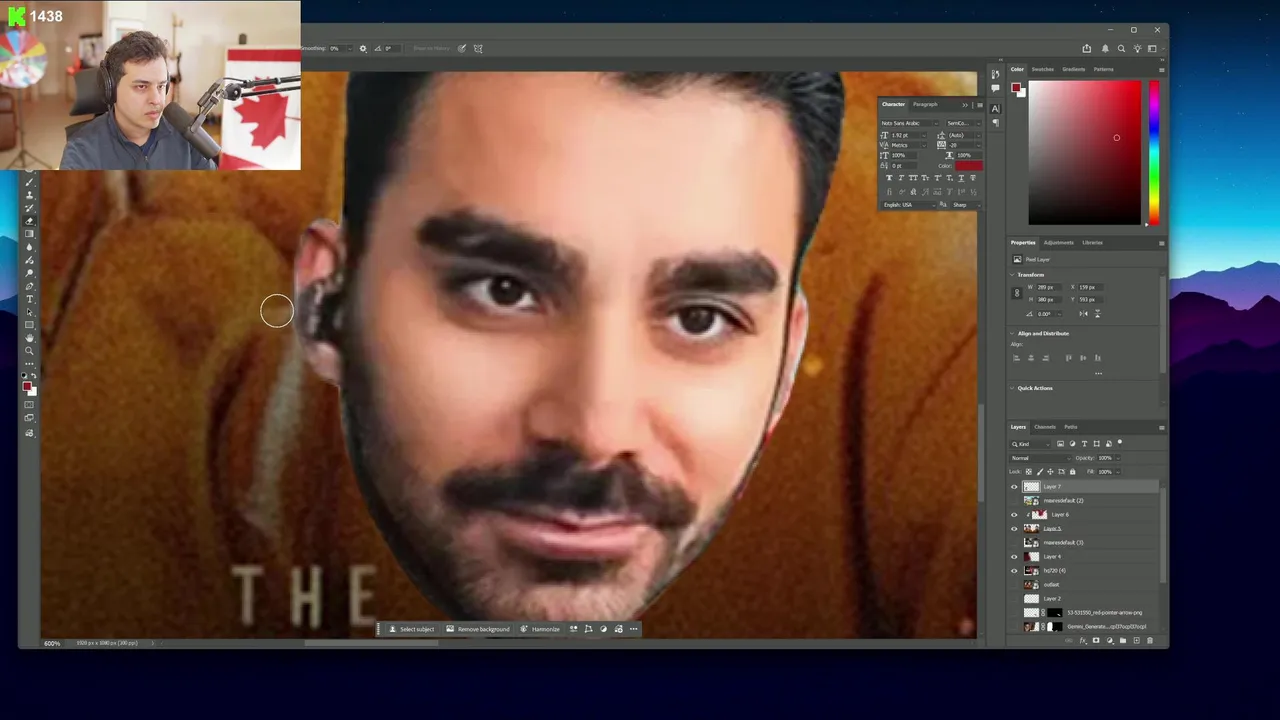
Task: Show the maxresdefault (3) layer visibility box
Action: pos(1014,543)
